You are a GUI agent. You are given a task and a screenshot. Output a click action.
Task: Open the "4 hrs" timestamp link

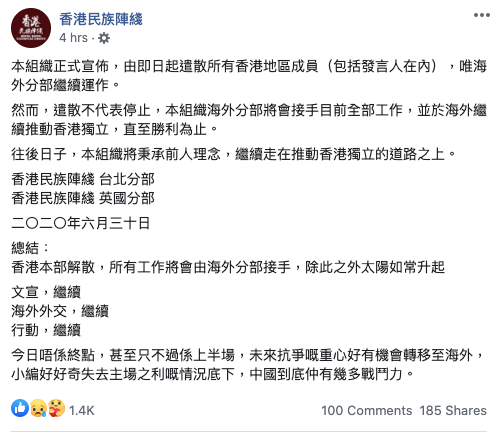tap(73, 38)
